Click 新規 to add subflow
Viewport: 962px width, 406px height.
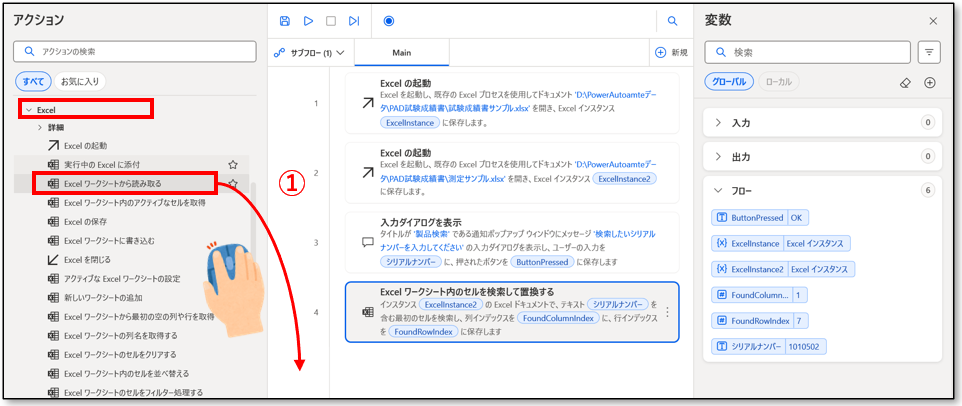[671, 52]
